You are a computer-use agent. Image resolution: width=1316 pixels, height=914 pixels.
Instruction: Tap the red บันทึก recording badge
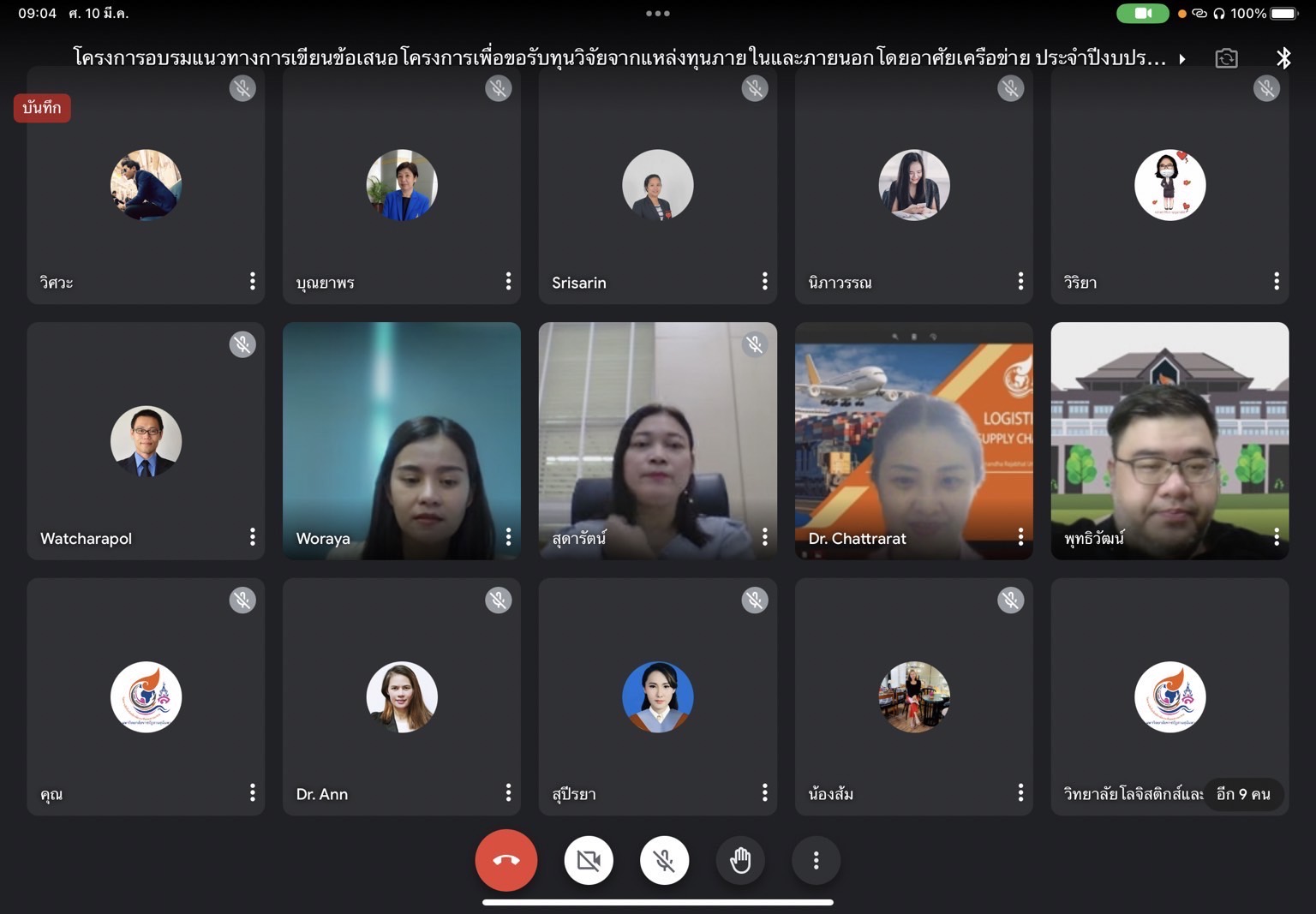click(42, 108)
